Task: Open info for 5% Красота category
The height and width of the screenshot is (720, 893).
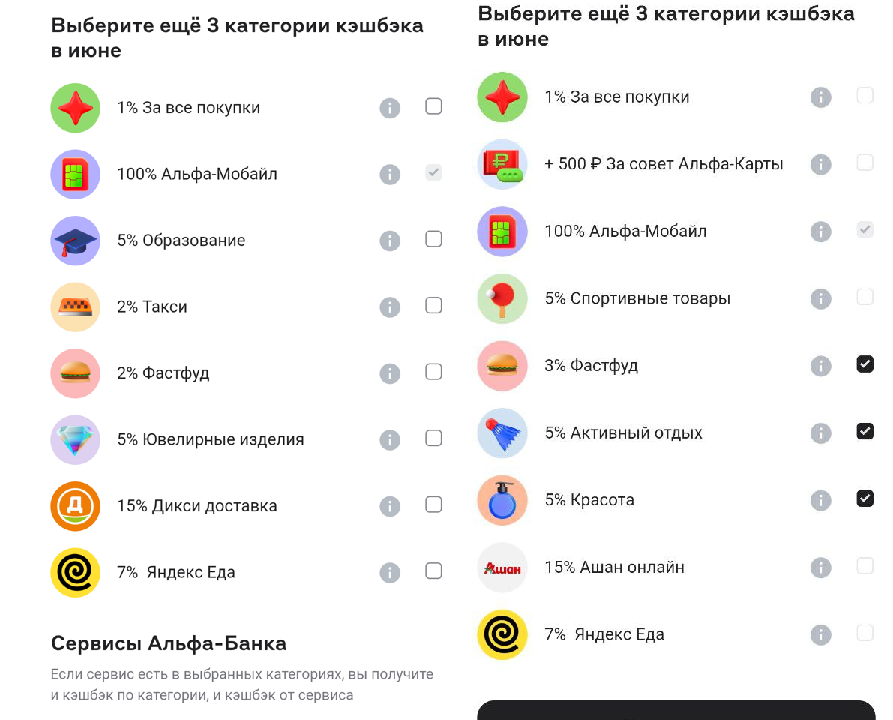Action: tap(821, 500)
